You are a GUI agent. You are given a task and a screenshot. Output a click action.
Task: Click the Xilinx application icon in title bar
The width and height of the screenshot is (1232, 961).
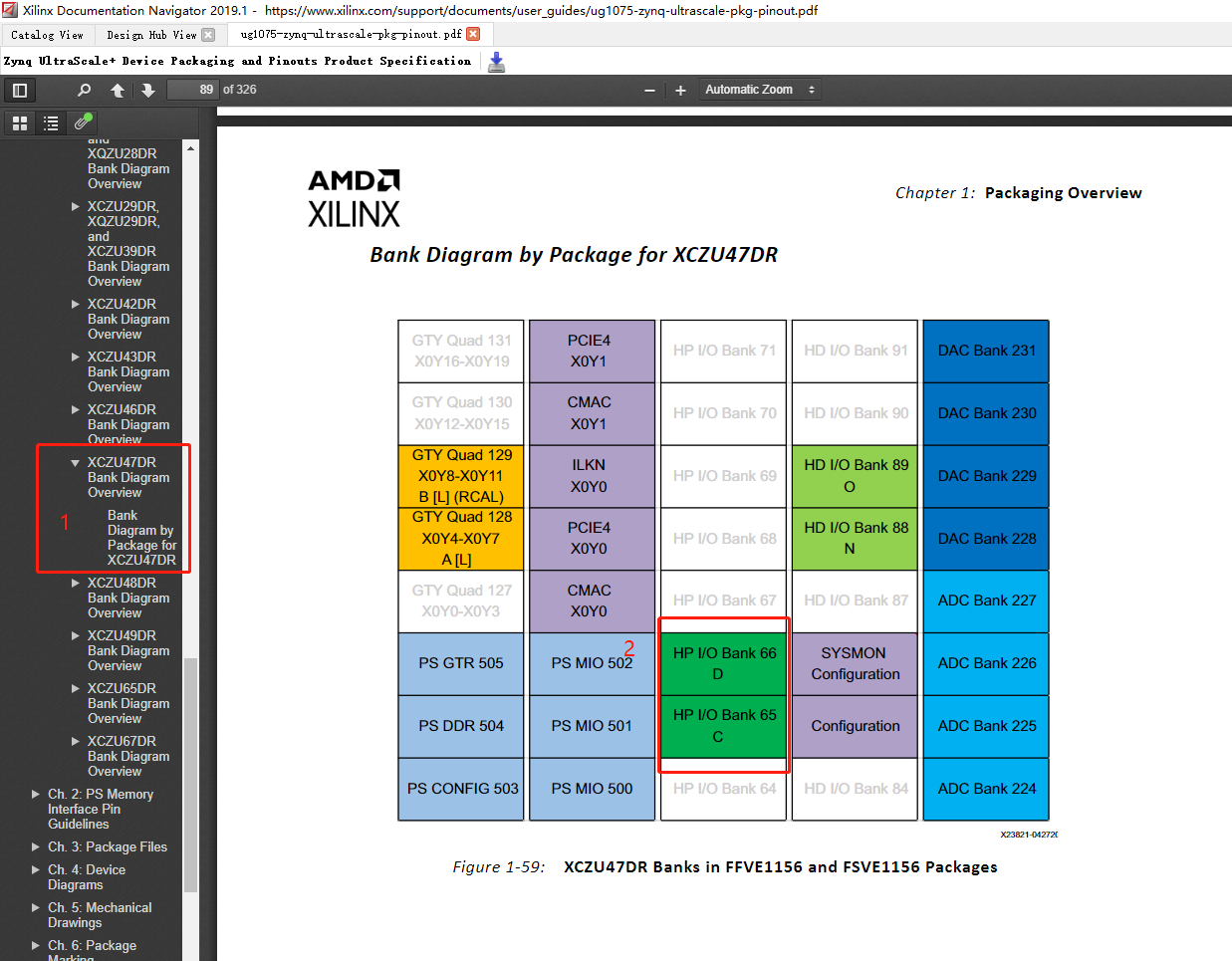[x=10, y=10]
